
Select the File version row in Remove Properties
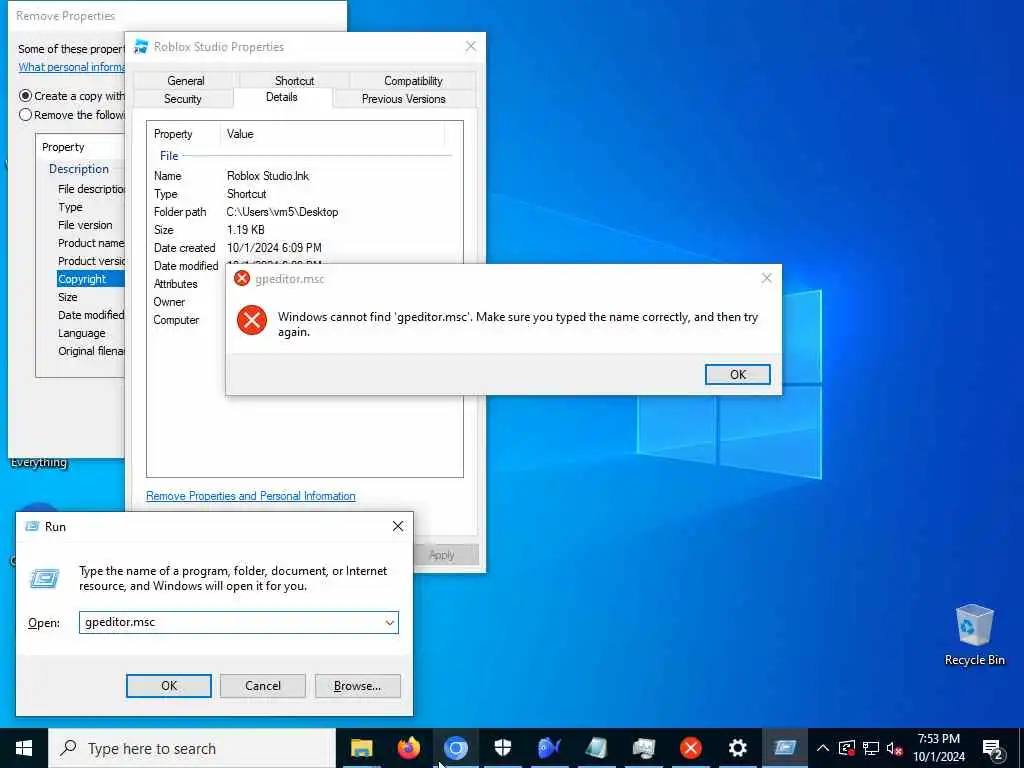click(85, 225)
